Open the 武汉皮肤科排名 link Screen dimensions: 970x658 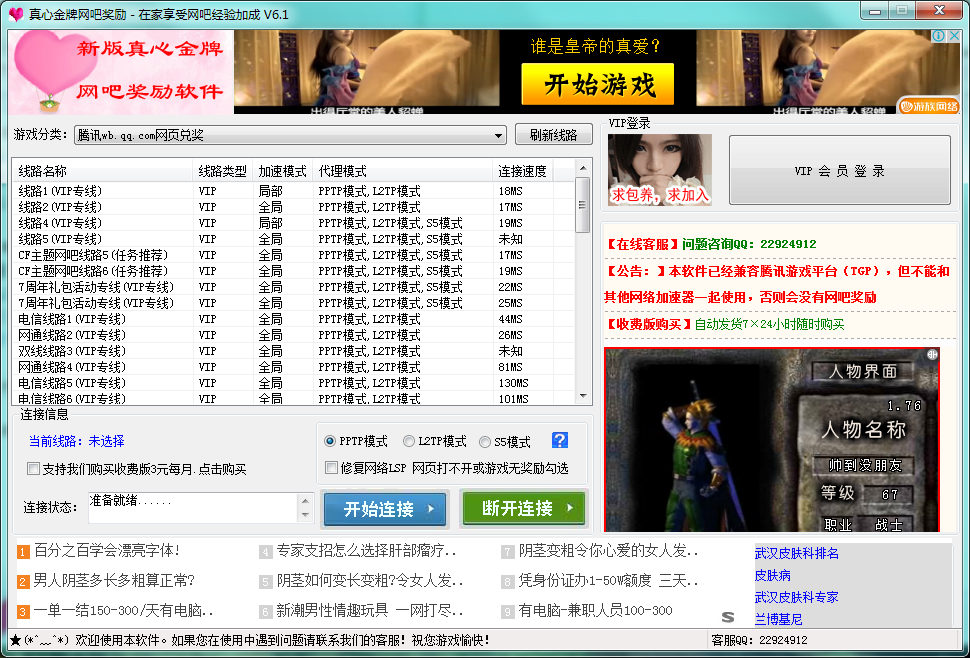tap(797, 553)
